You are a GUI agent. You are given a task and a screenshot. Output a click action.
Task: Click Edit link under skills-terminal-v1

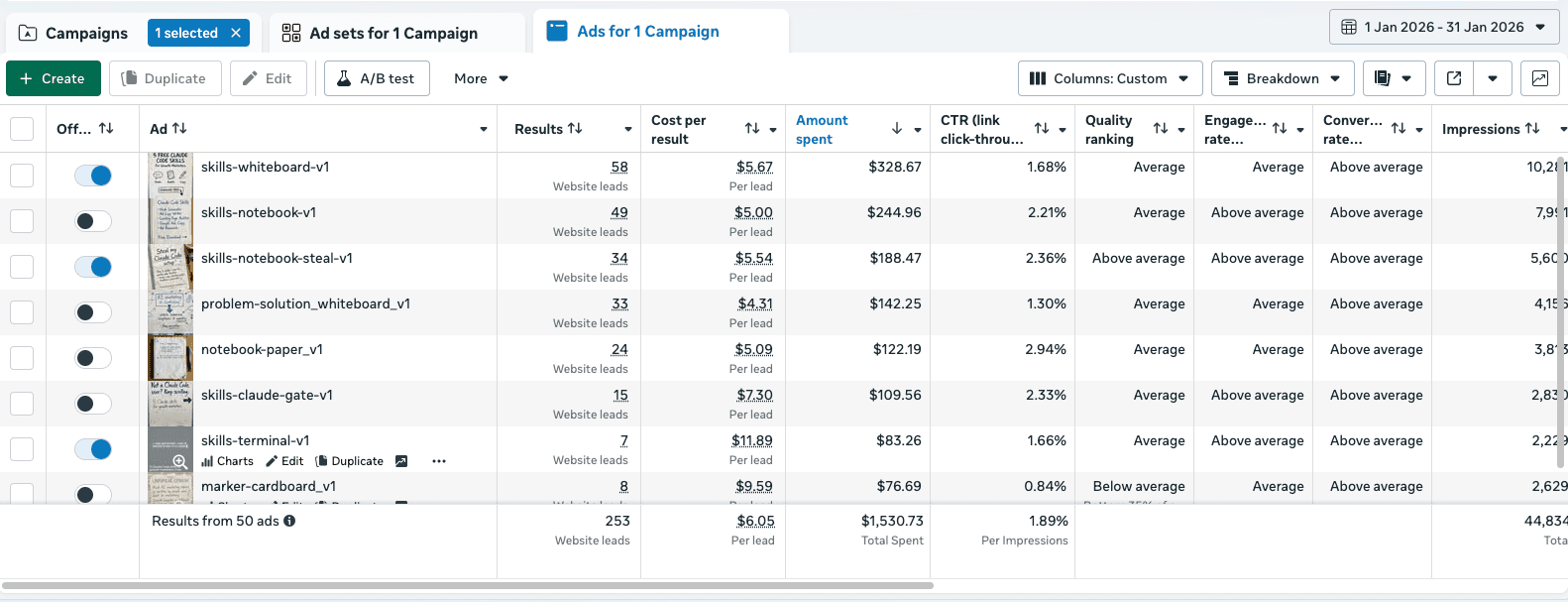[285, 461]
